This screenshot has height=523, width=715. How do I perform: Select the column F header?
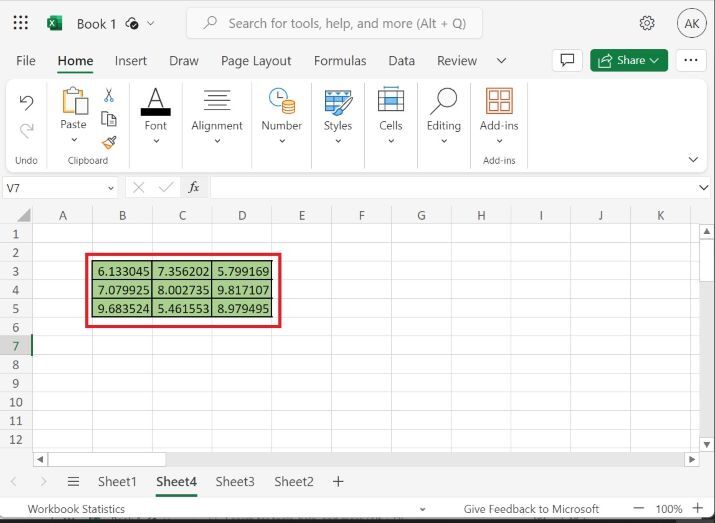point(362,215)
